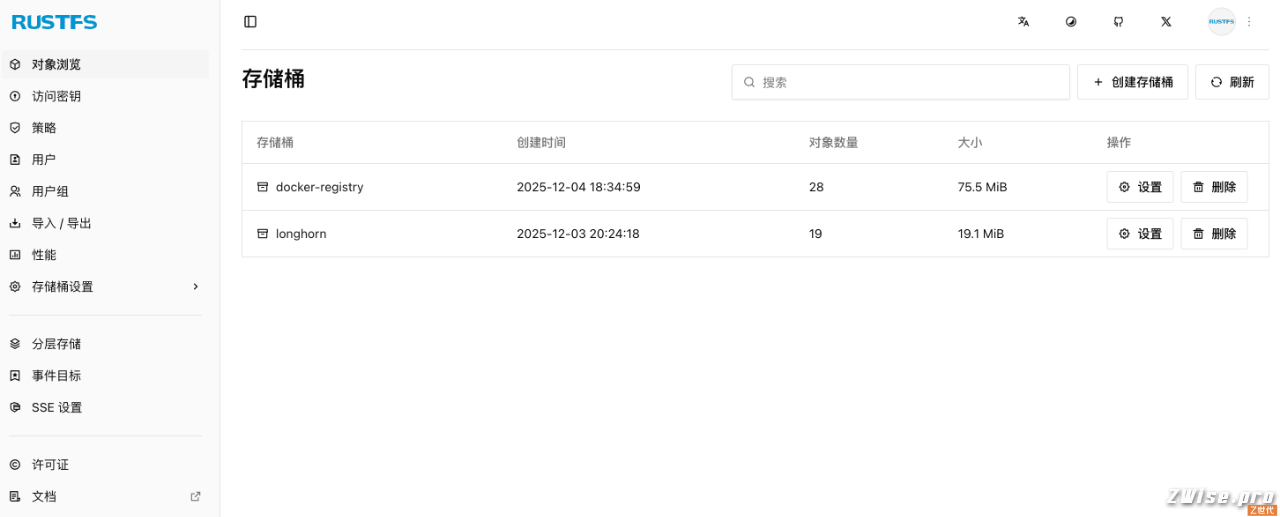Open the X (Twitter) link icon
This screenshot has height=517, width=1280.
point(1166,22)
